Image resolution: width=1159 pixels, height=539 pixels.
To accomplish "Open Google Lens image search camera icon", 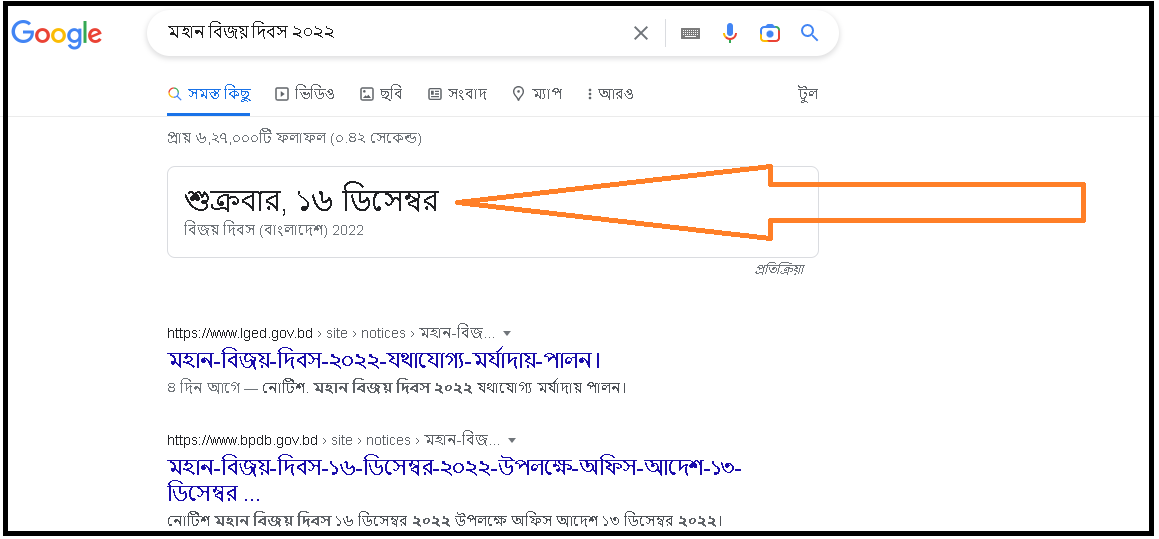I will point(769,33).
